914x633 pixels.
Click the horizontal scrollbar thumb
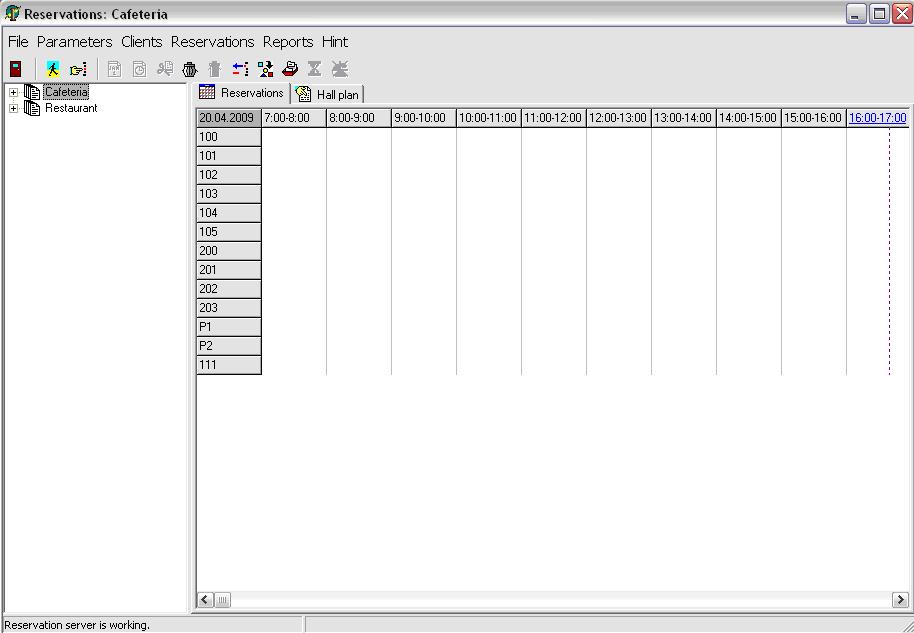coord(223,599)
